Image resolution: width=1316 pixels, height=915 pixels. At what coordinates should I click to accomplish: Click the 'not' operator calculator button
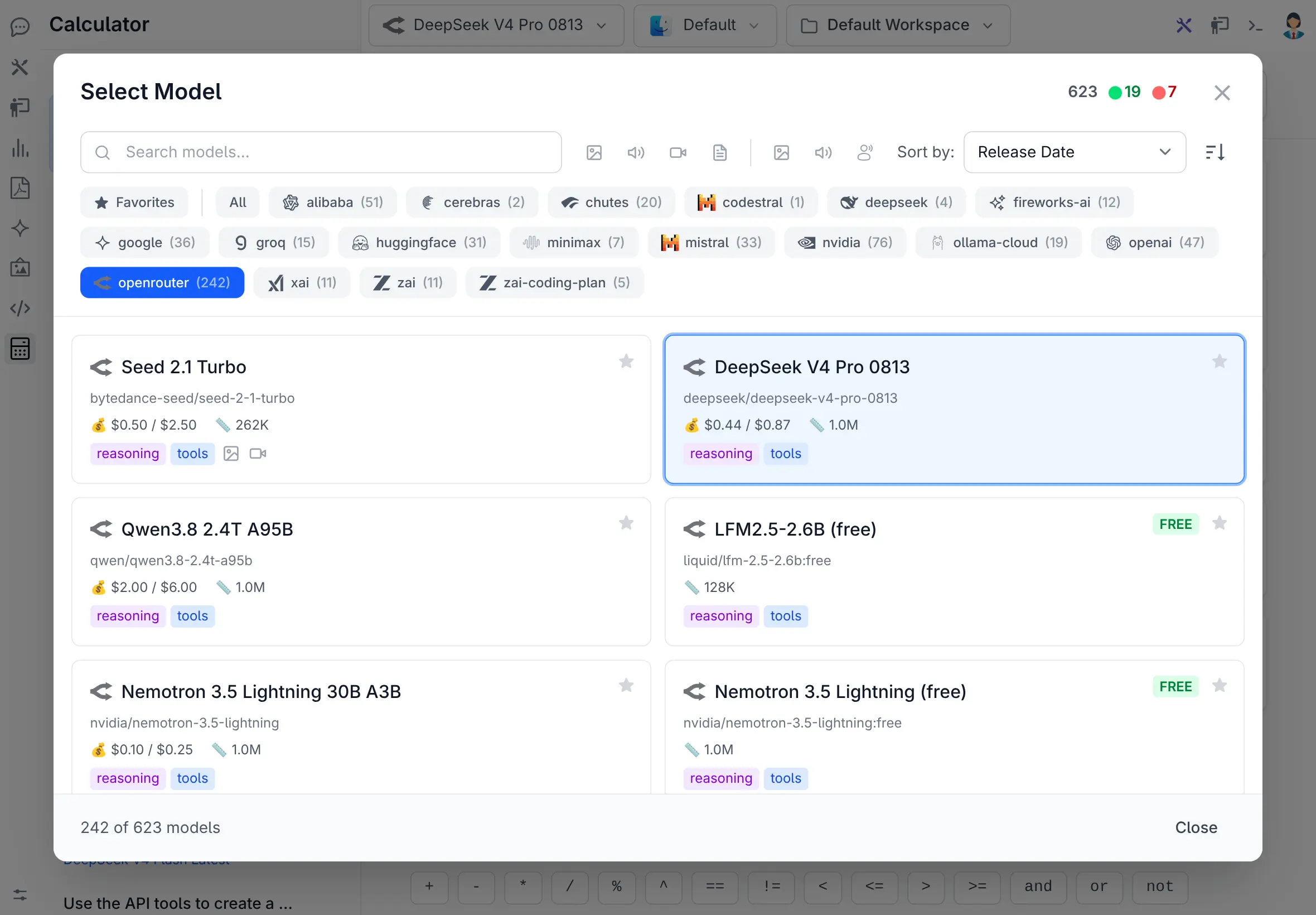(1160, 887)
